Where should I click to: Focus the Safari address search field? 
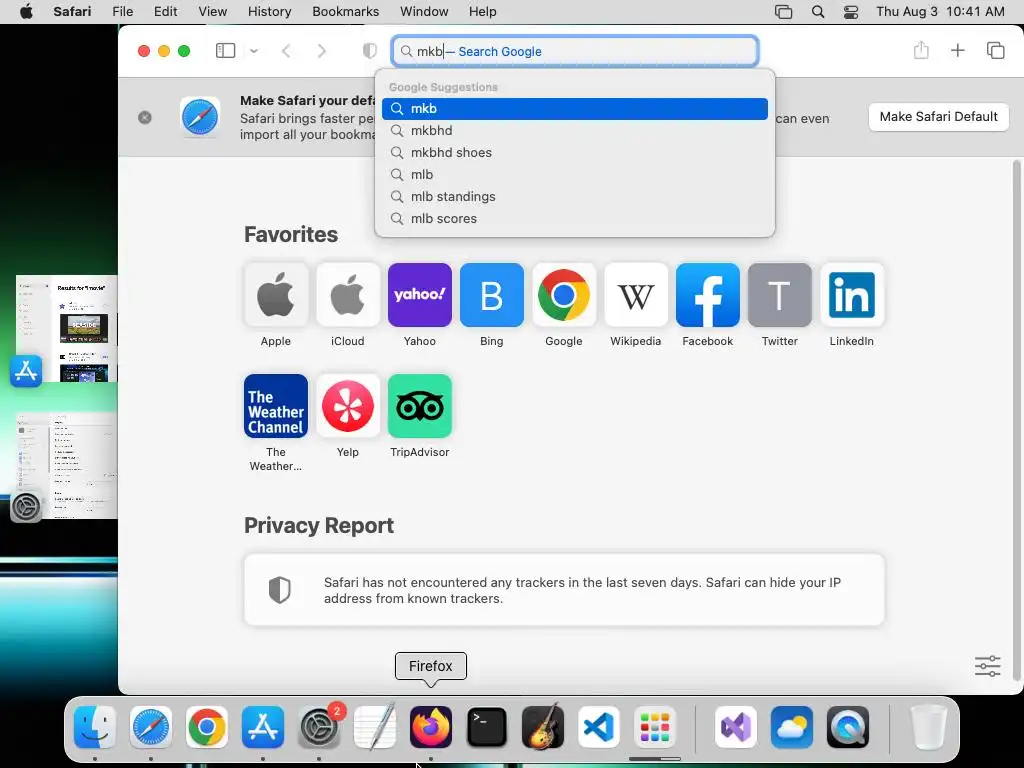(x=575, y=51)
